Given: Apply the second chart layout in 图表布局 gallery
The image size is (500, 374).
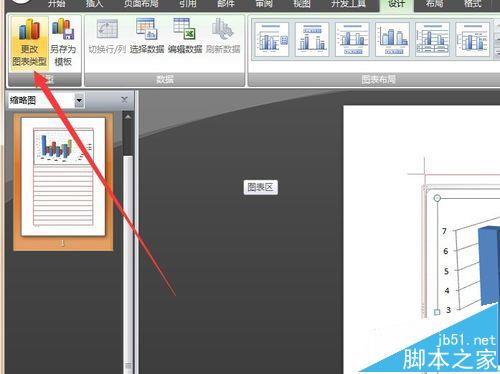Looking at the screenshot, I should pos(312,39).
